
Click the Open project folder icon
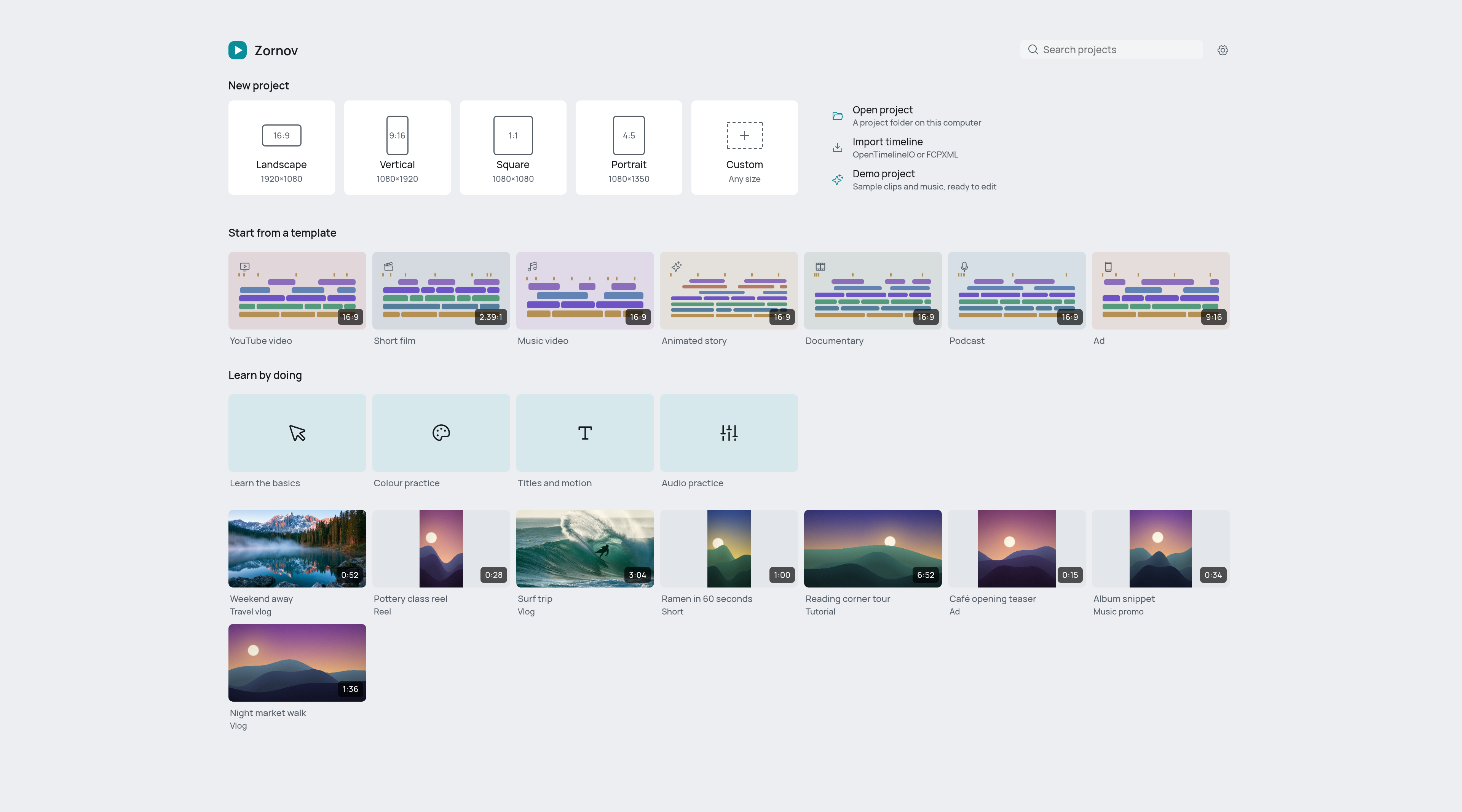coord(837,116)
